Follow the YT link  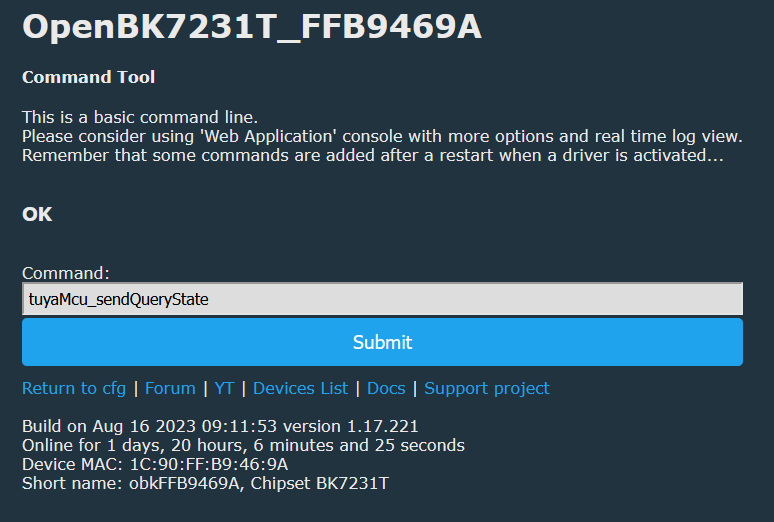224,388
